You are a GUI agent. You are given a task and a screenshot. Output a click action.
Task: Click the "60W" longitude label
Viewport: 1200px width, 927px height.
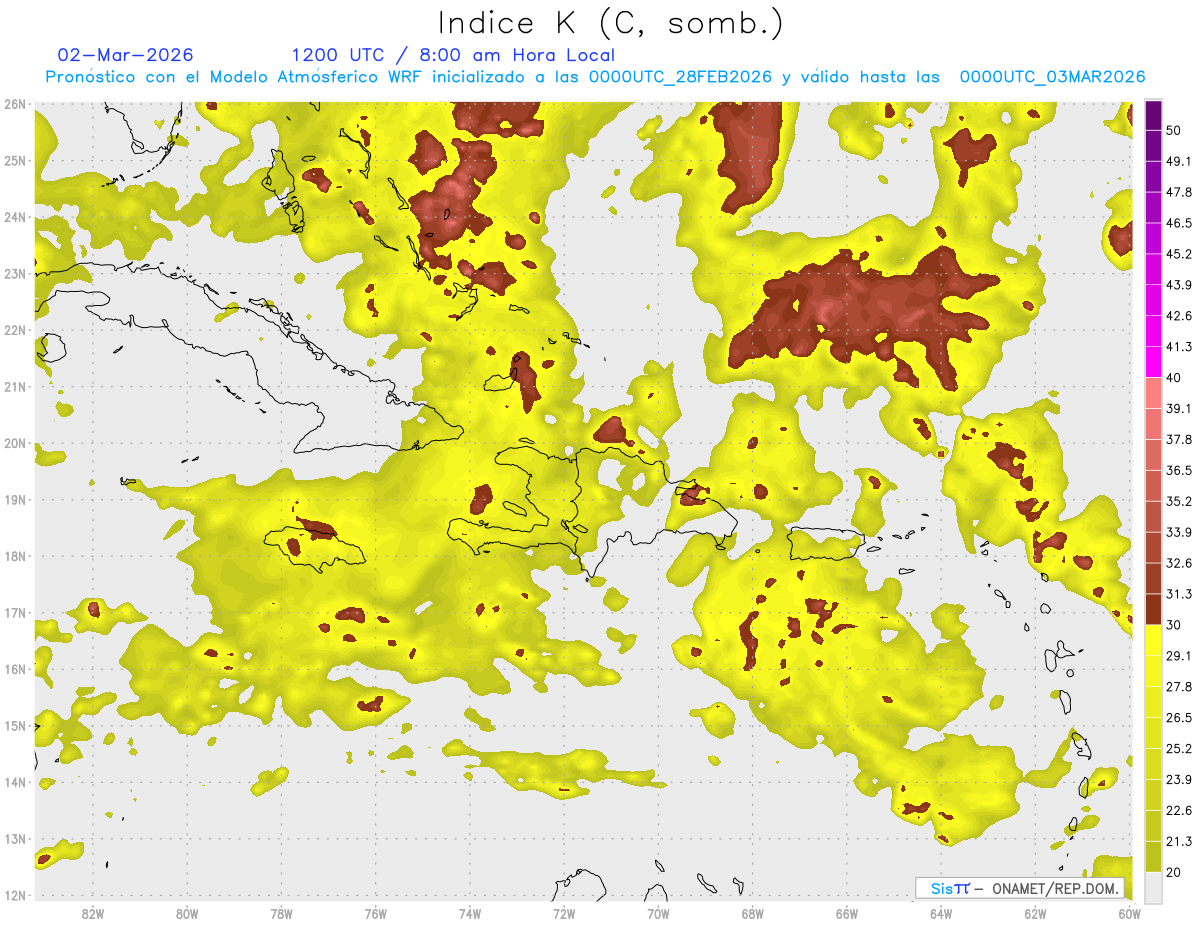1130,914
